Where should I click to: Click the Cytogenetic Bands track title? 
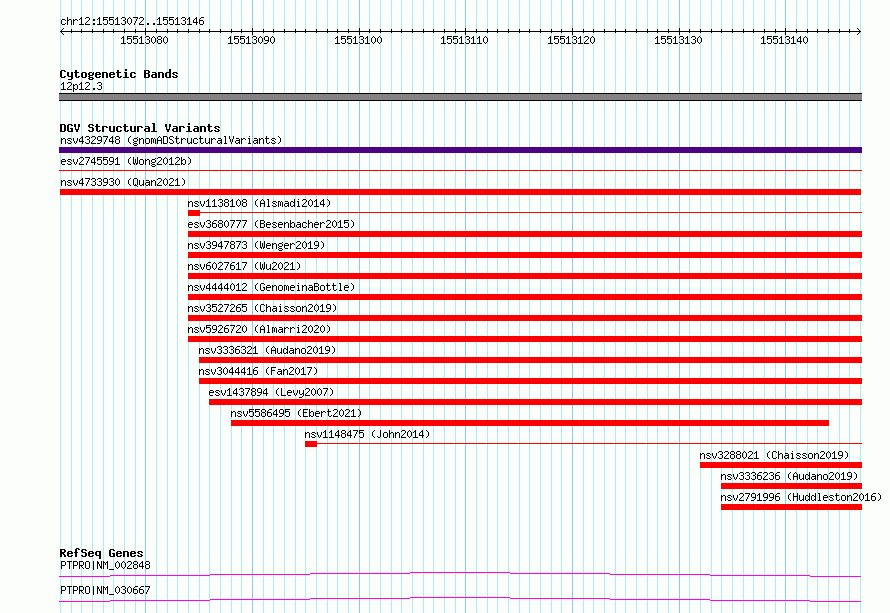[119, 74]
